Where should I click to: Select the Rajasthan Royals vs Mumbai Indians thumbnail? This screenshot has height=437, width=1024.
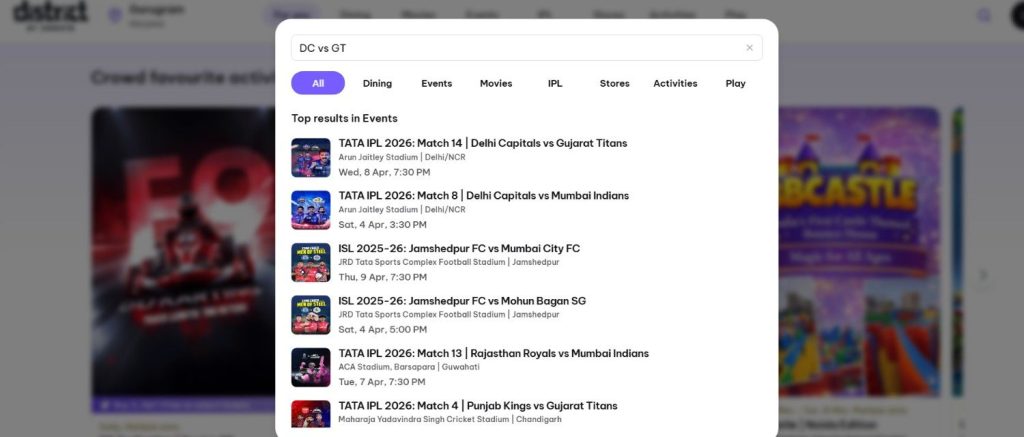[310, 368]
